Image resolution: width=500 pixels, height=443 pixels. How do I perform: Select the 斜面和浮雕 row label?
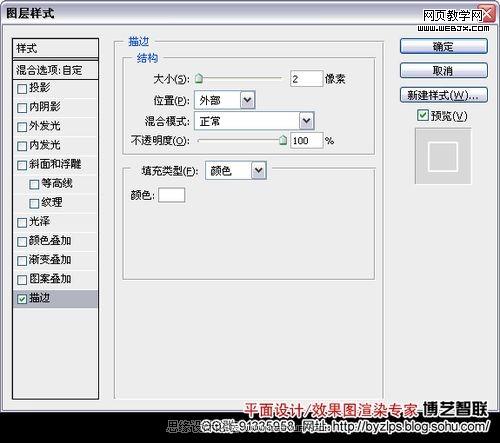coord(55,164)
